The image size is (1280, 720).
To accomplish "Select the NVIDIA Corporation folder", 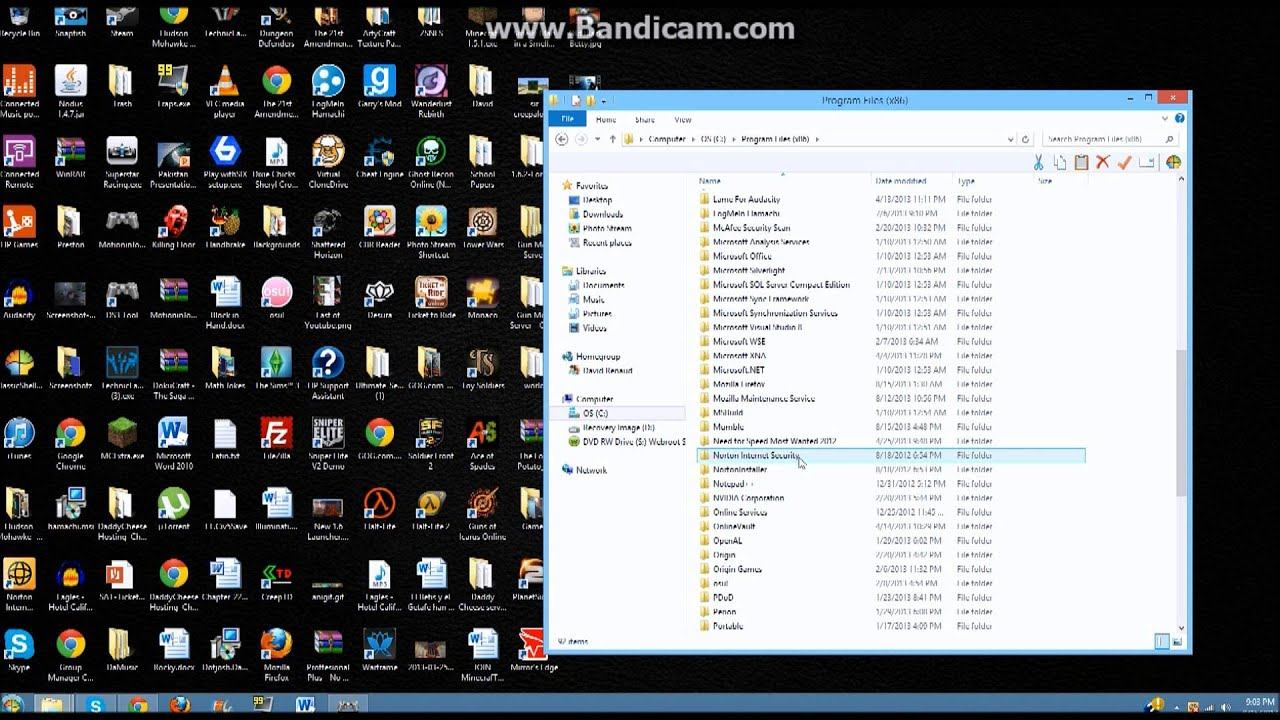I will pos(748,498).
